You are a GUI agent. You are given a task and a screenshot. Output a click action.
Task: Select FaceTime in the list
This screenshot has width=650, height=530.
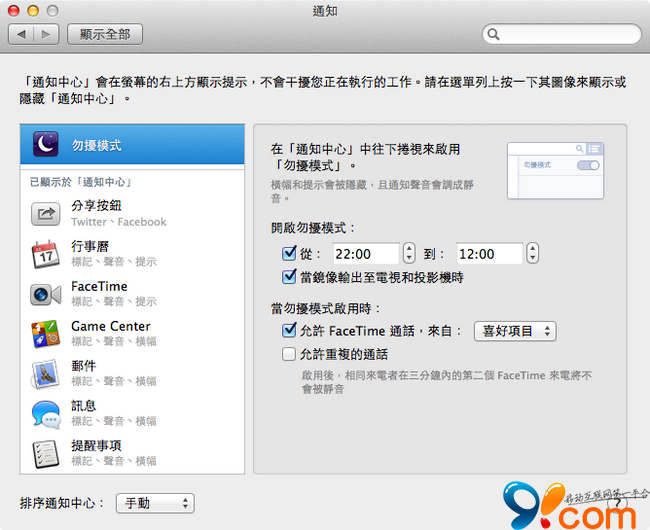pos(132,294)
